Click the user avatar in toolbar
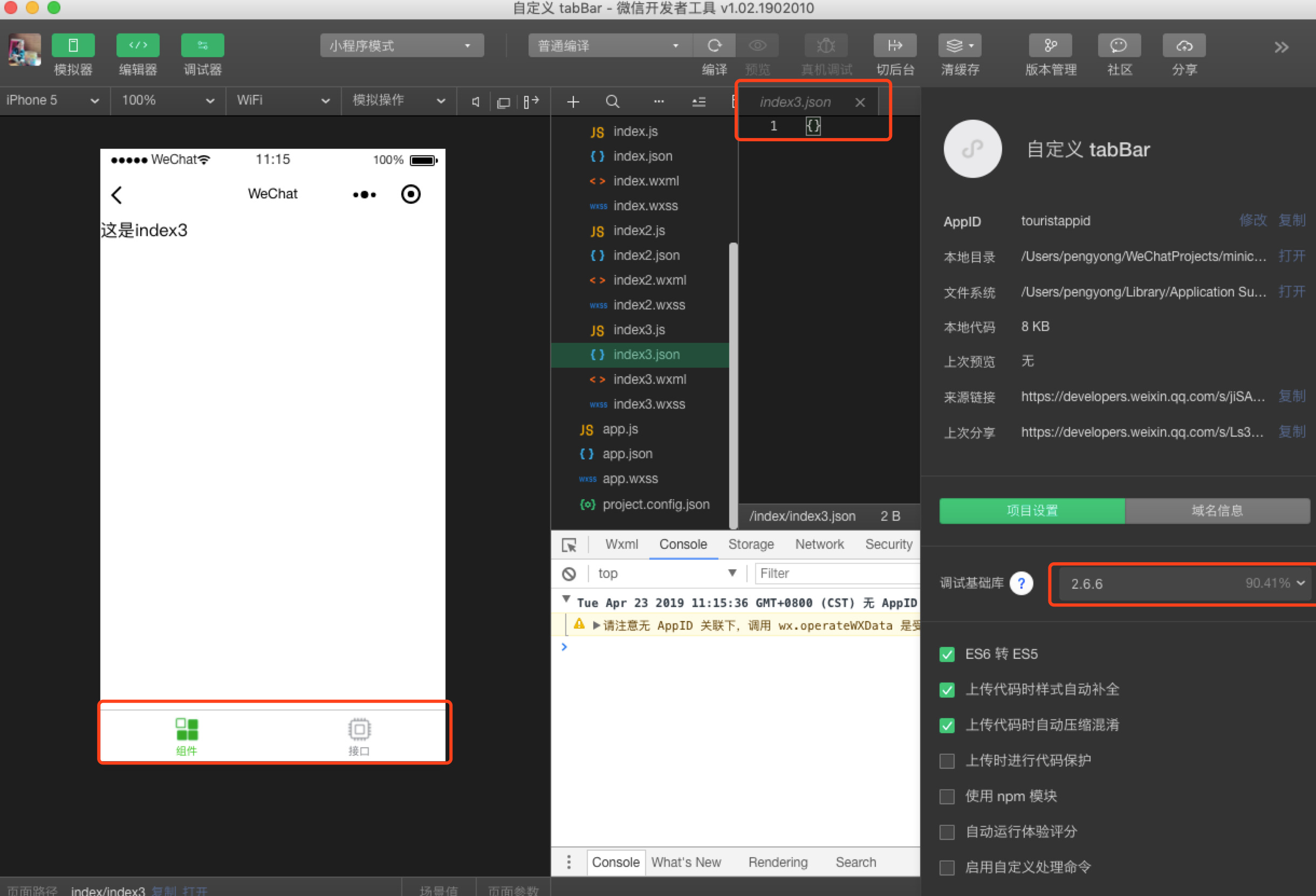The width and height of the screenshot is (1316, 896). (x=24, y=49)
